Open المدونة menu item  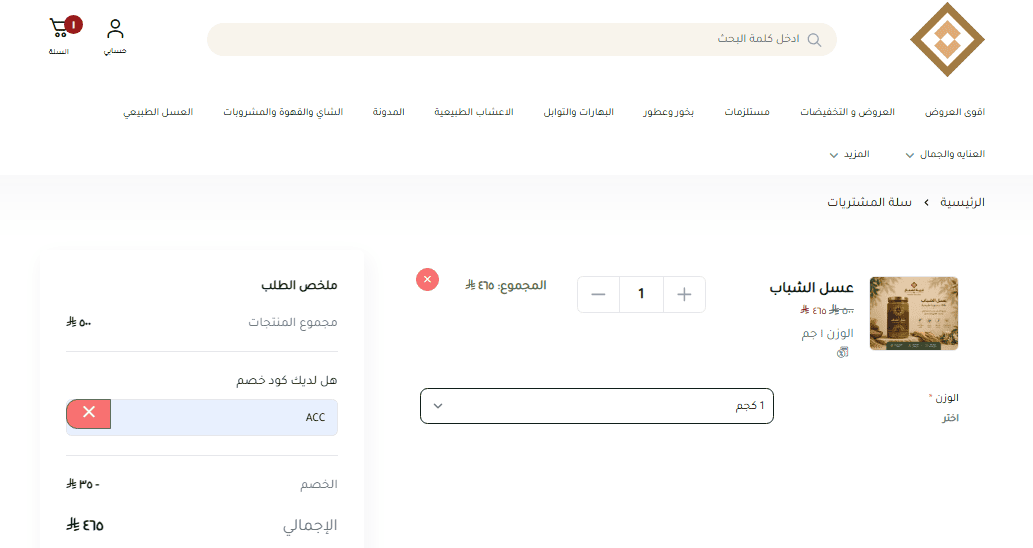(x=389, y=112)
